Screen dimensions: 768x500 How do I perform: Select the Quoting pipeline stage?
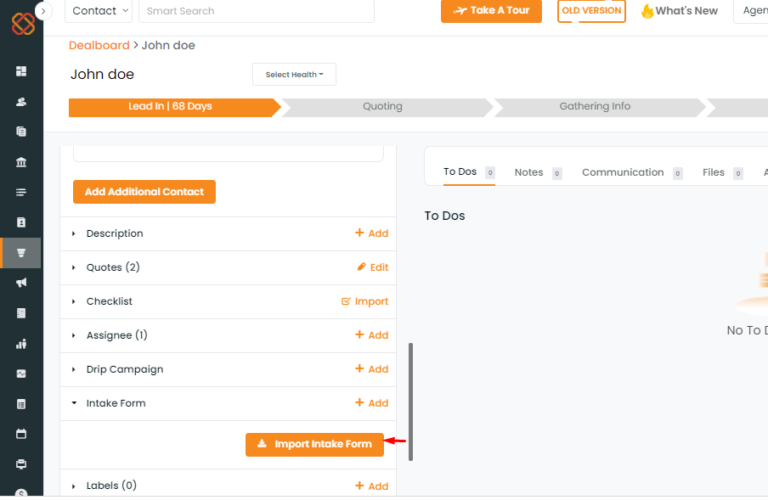coord(387,107)
